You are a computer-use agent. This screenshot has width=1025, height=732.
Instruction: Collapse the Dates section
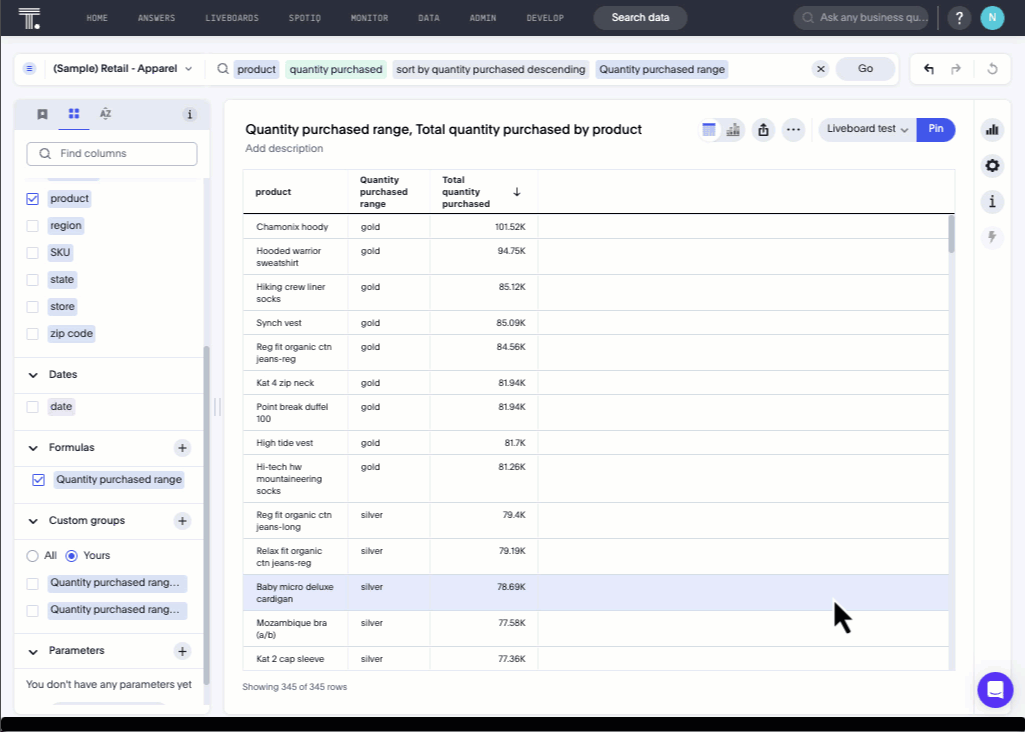[x=35, y=374]
